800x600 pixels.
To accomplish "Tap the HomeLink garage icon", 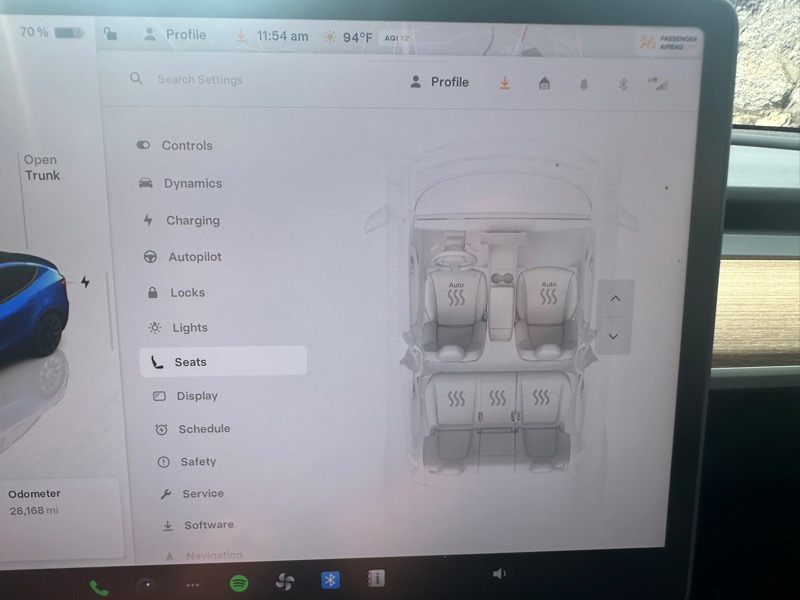I will tap(544, 84).
